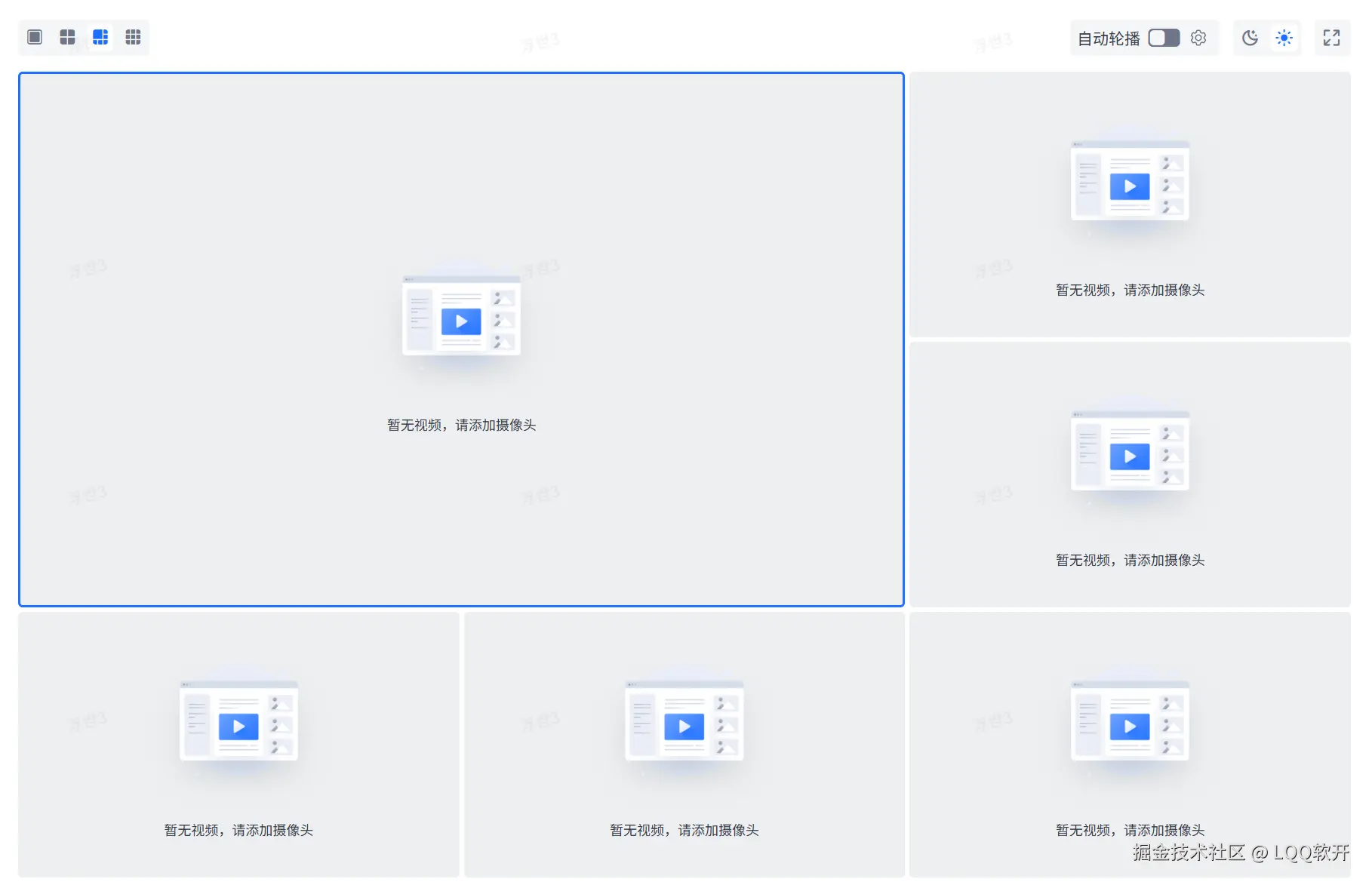Switch to single-view layout
1372x885 pixels.
[x=34, y=37]
